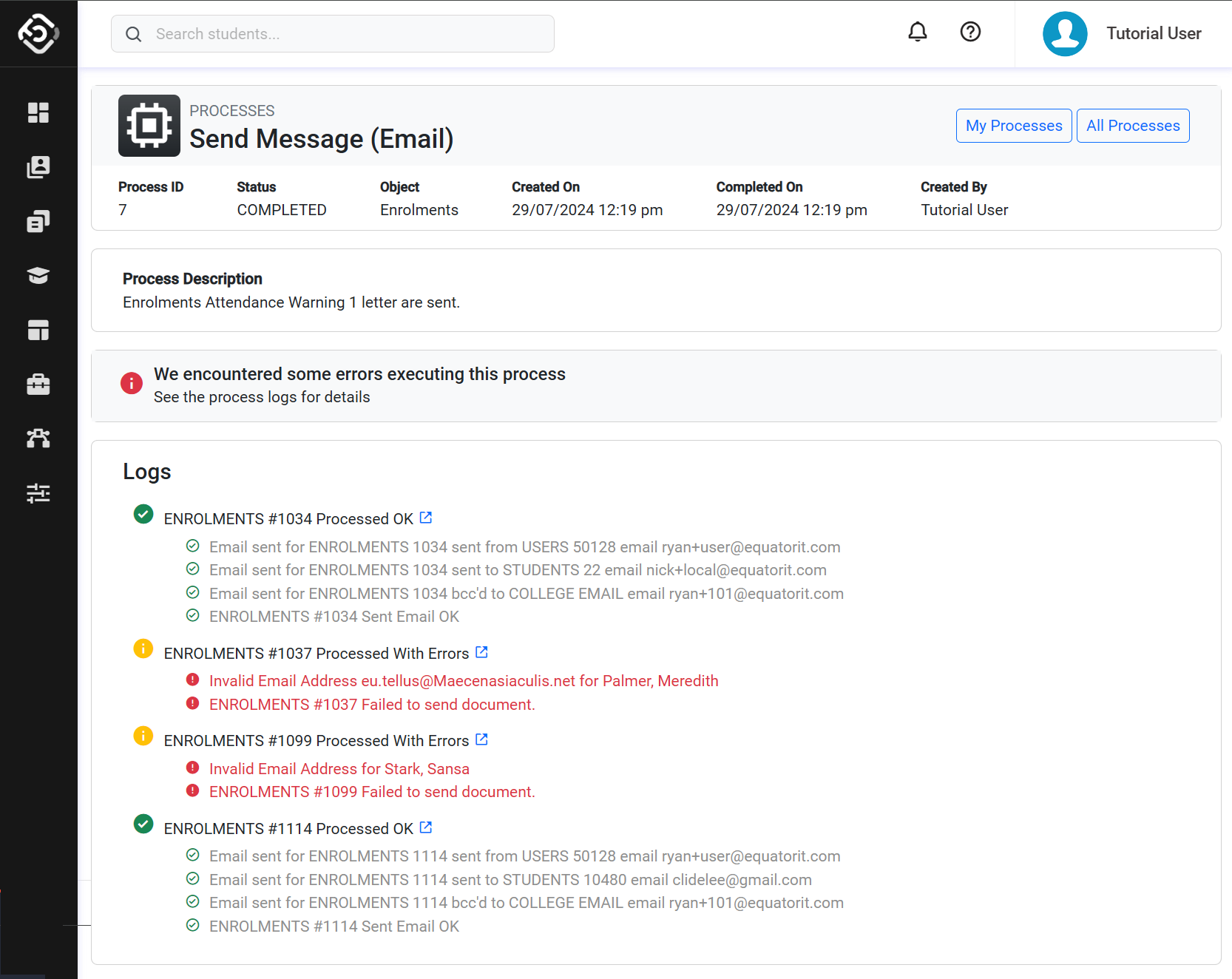
Task: Open external link for ENROLMENTS #1037
Action: [481, 652]
